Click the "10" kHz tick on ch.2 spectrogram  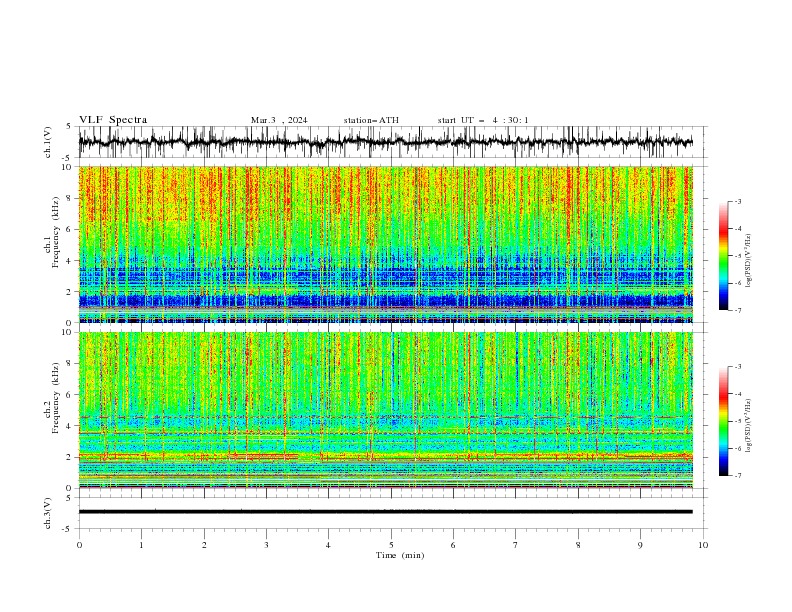pyautogui.click(x=67, y=333)
